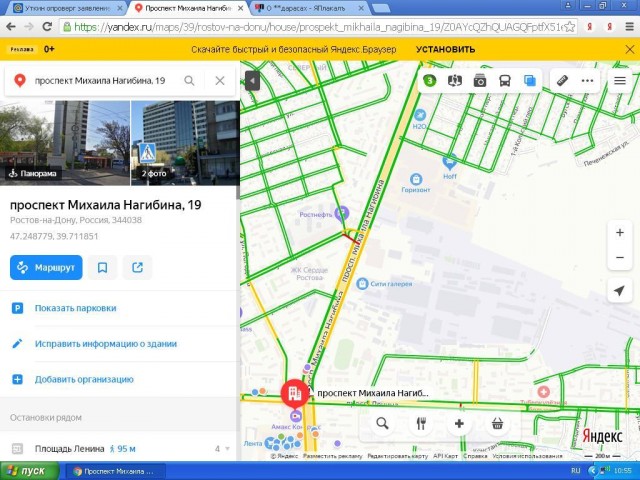640x480 pixels.
Task: Show the photos layer camera icon
Action: point(480,81)
